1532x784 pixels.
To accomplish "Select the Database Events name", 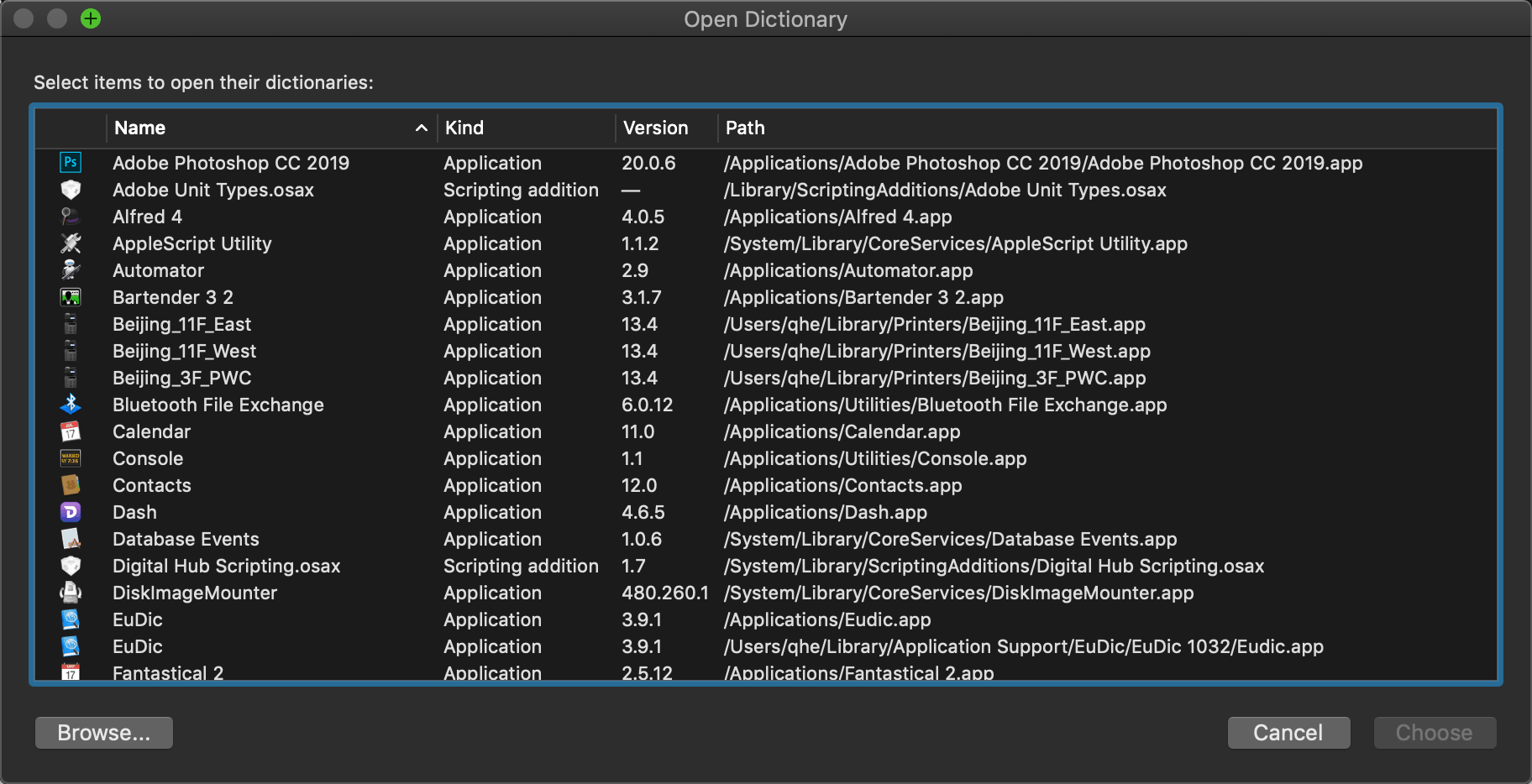I will [186, 539].
